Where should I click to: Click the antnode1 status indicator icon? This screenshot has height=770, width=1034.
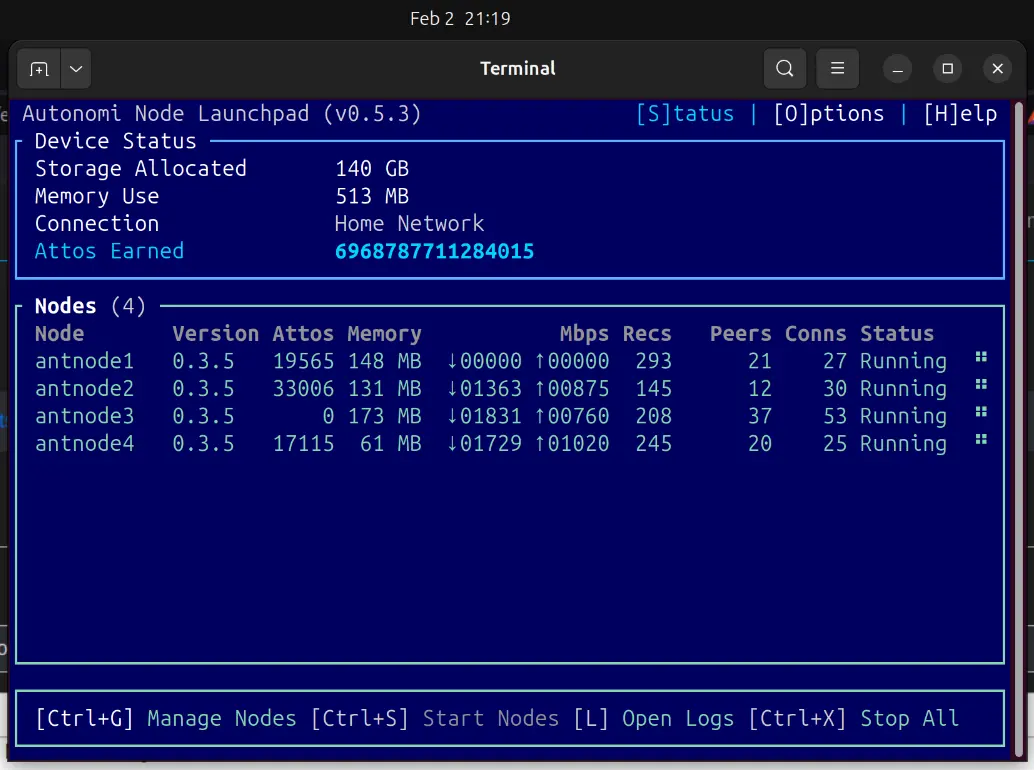981,357
